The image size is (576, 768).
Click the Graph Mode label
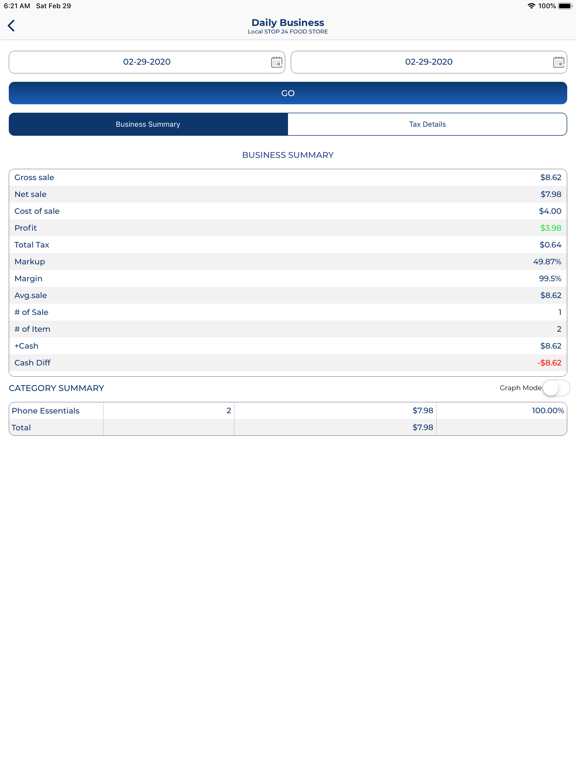click(520, 388)
